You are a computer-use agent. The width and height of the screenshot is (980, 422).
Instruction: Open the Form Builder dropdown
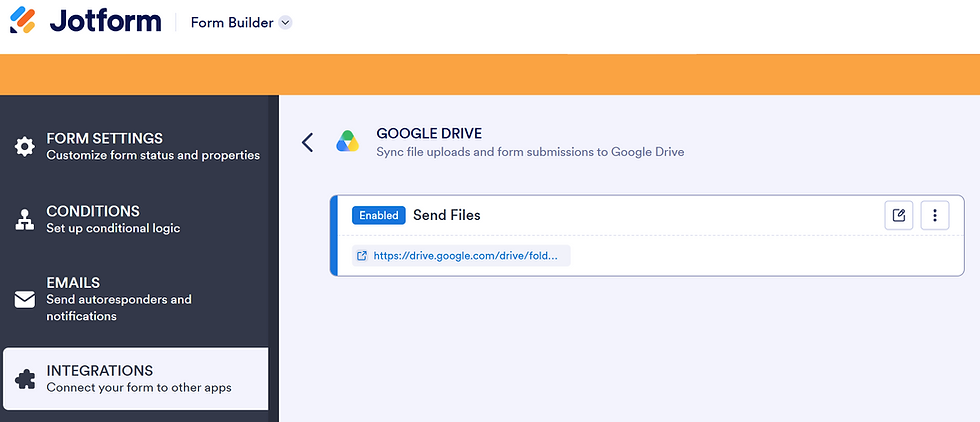coord(285,23)
